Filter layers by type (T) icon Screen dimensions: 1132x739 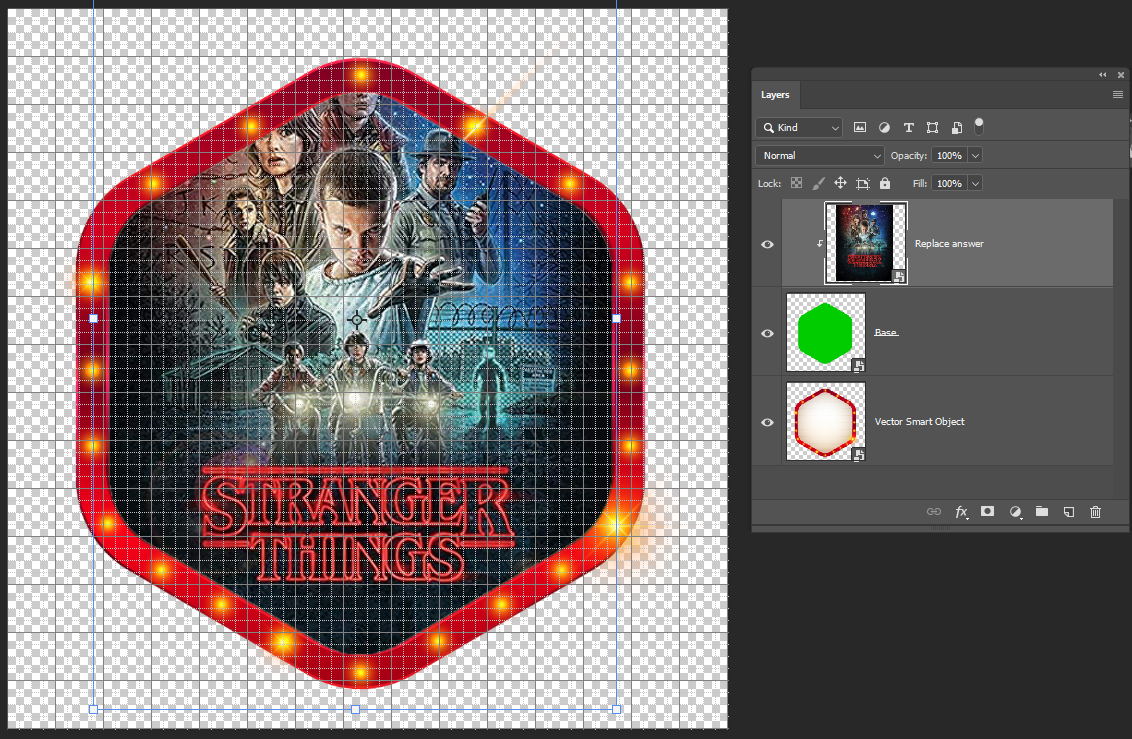[x=908, y=128]
